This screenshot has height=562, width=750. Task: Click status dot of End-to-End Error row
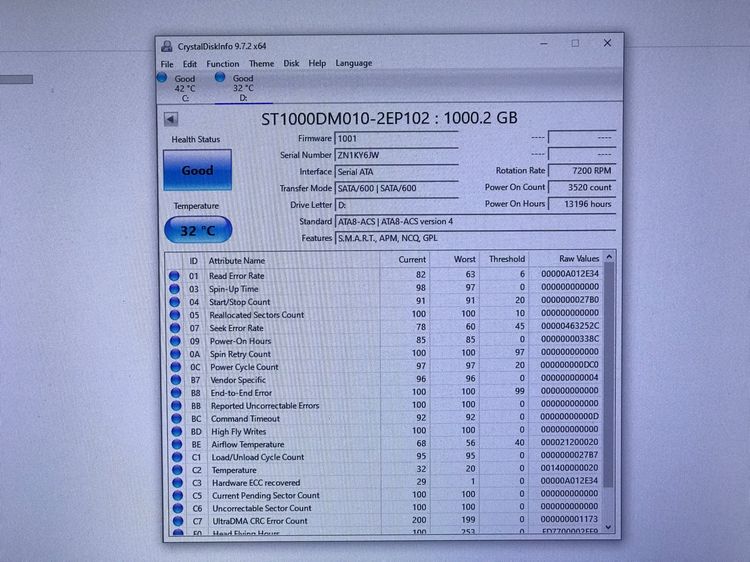pos(176,393)
